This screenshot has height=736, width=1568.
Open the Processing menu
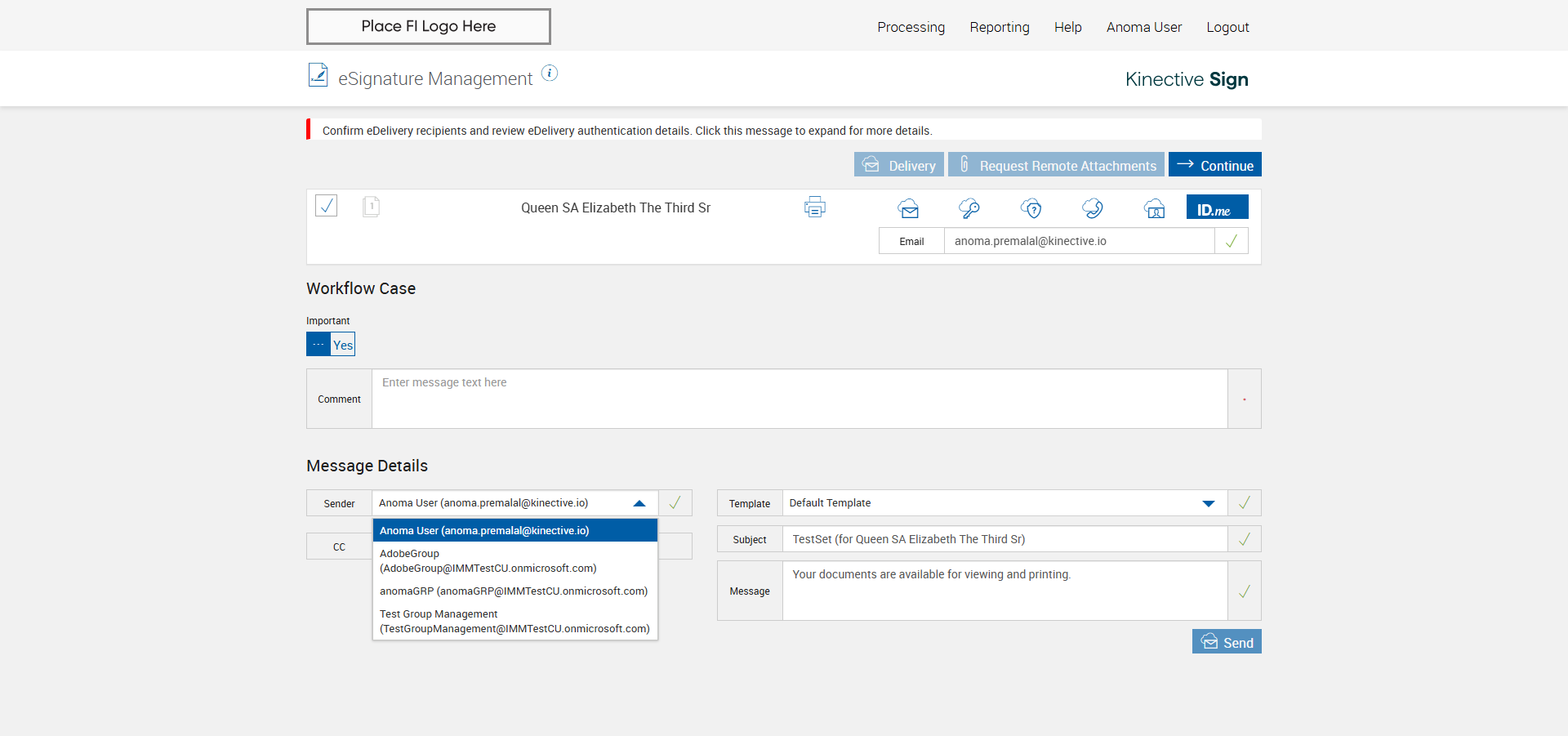click(x=911, y=27)
